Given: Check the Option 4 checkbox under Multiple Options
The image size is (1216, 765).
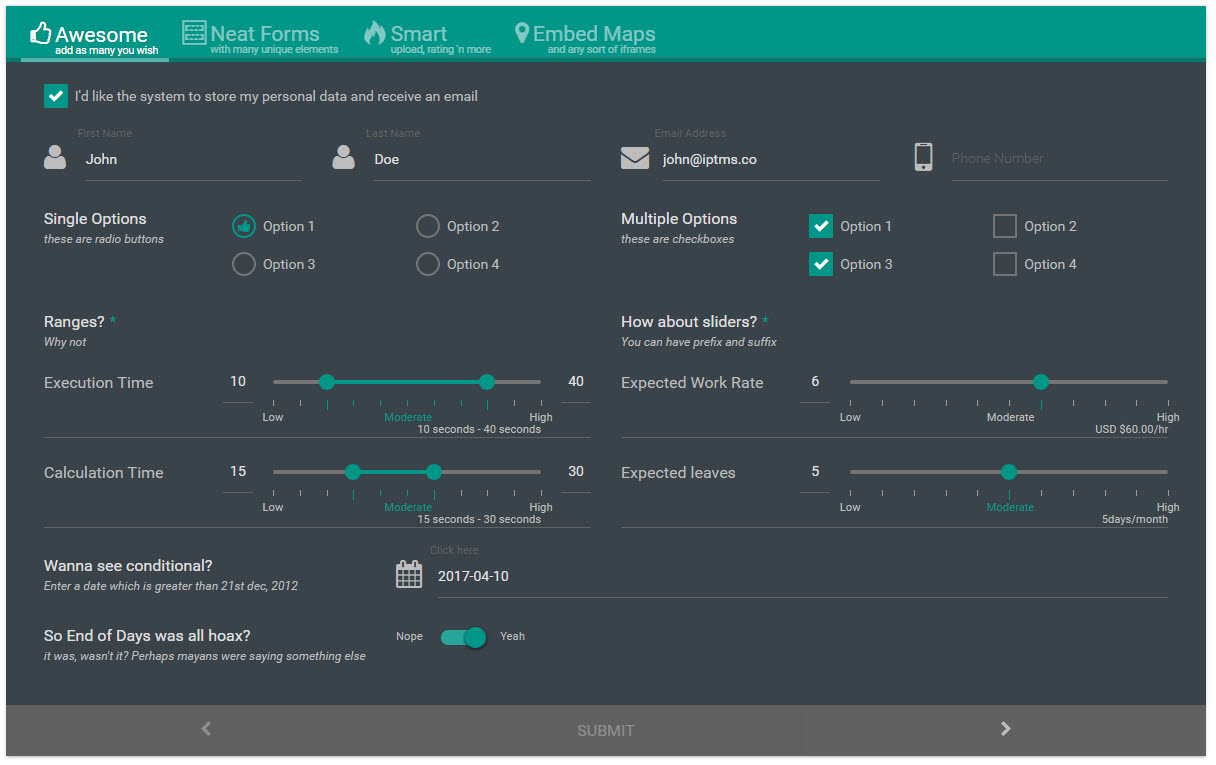Looking at the screenshot, I should (x=1005, y=264).
